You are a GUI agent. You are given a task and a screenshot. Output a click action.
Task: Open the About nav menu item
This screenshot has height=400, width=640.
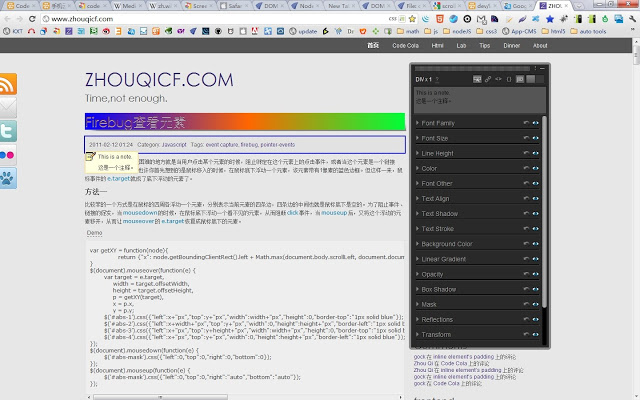pyautogui.click(x=540, y=45)
